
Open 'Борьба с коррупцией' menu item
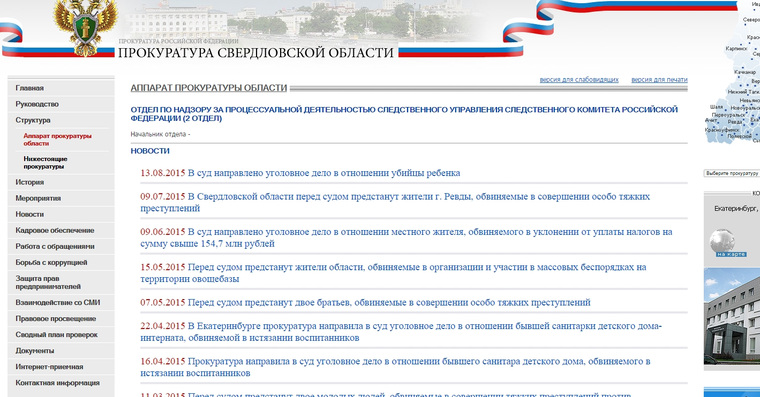51,262
